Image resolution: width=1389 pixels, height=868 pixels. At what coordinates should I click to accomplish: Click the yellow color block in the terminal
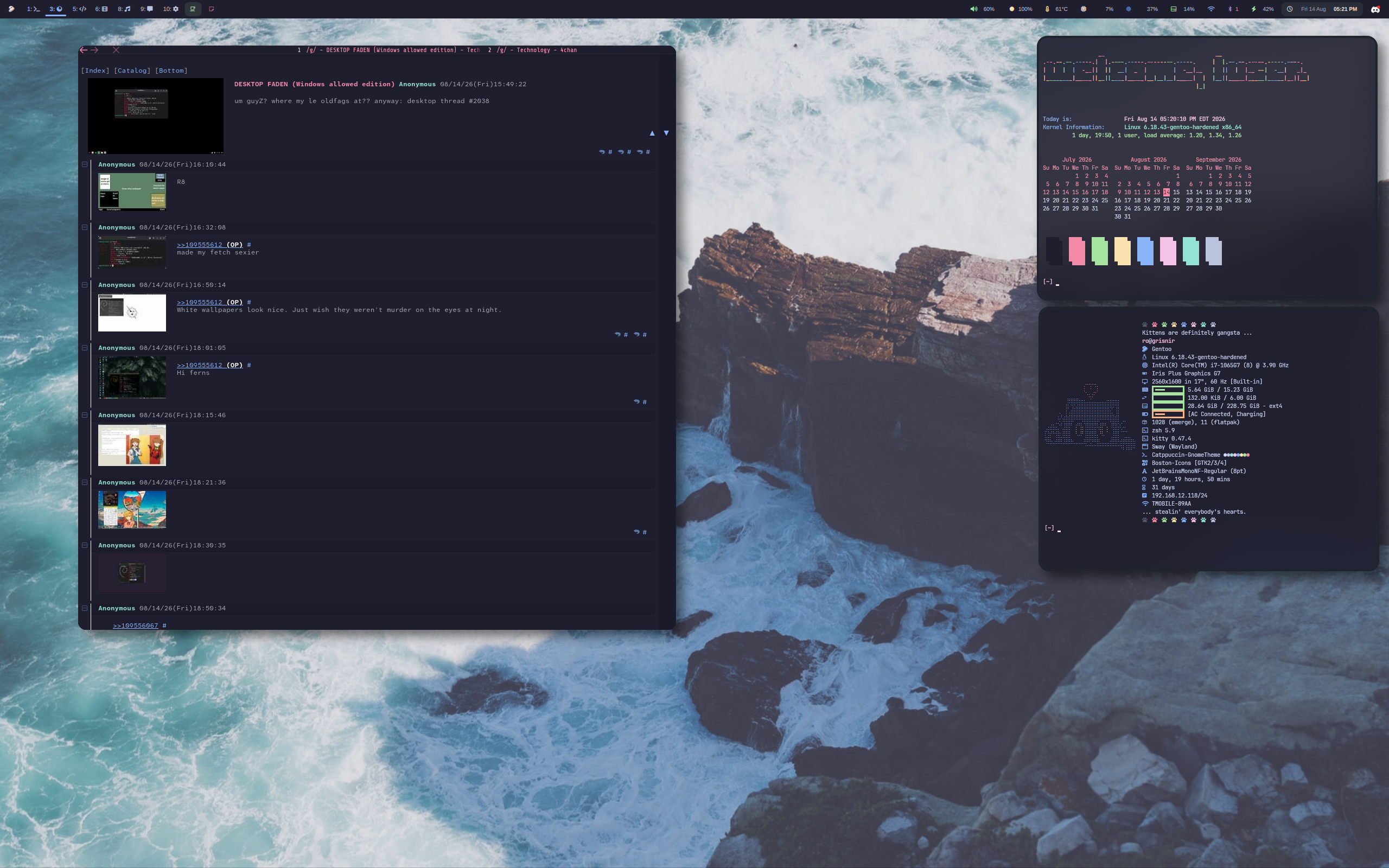tap(1122, 251)
